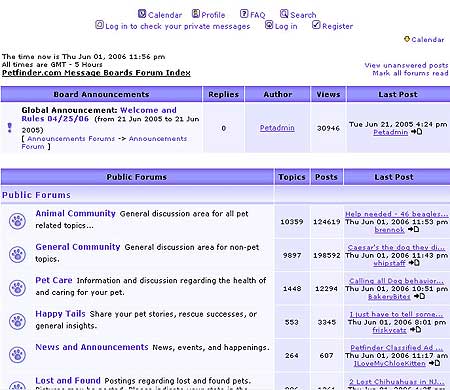Viewport: 450px width, 390px height.
Task: Open latest post icon next to brennok
Action: 414,229
